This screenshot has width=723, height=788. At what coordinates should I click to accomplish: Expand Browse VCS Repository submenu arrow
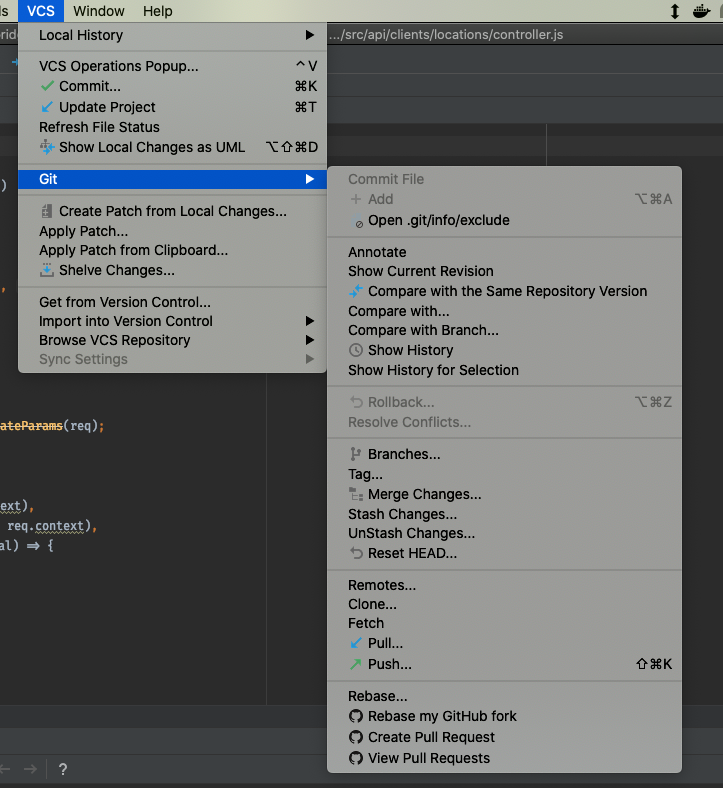310,340
